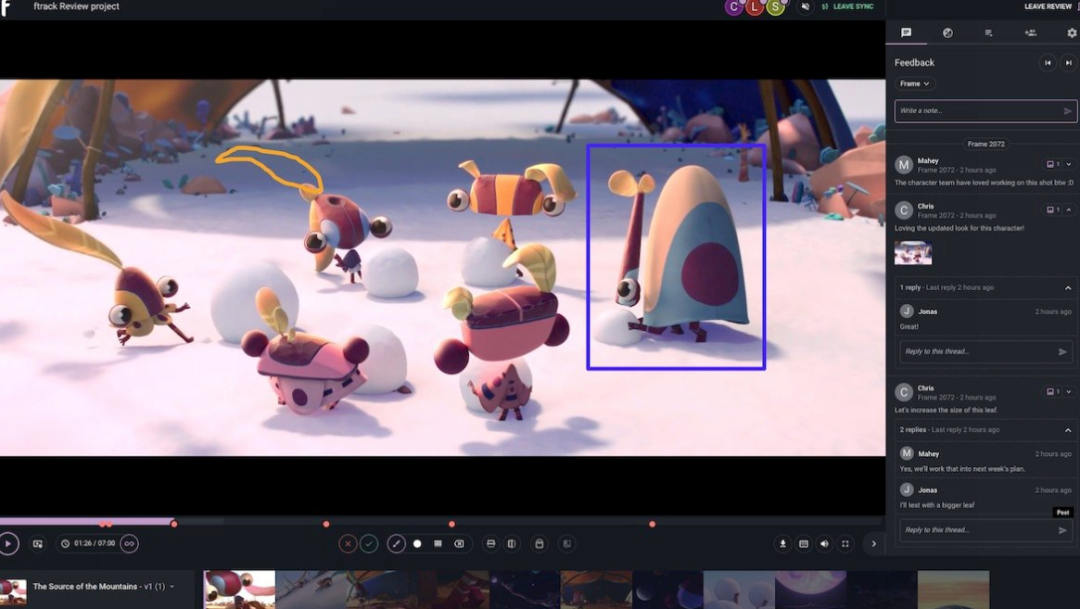Unmute the muted speaker in header
The height and width of the screenshot is (609, 1080).
coord(805,7)
